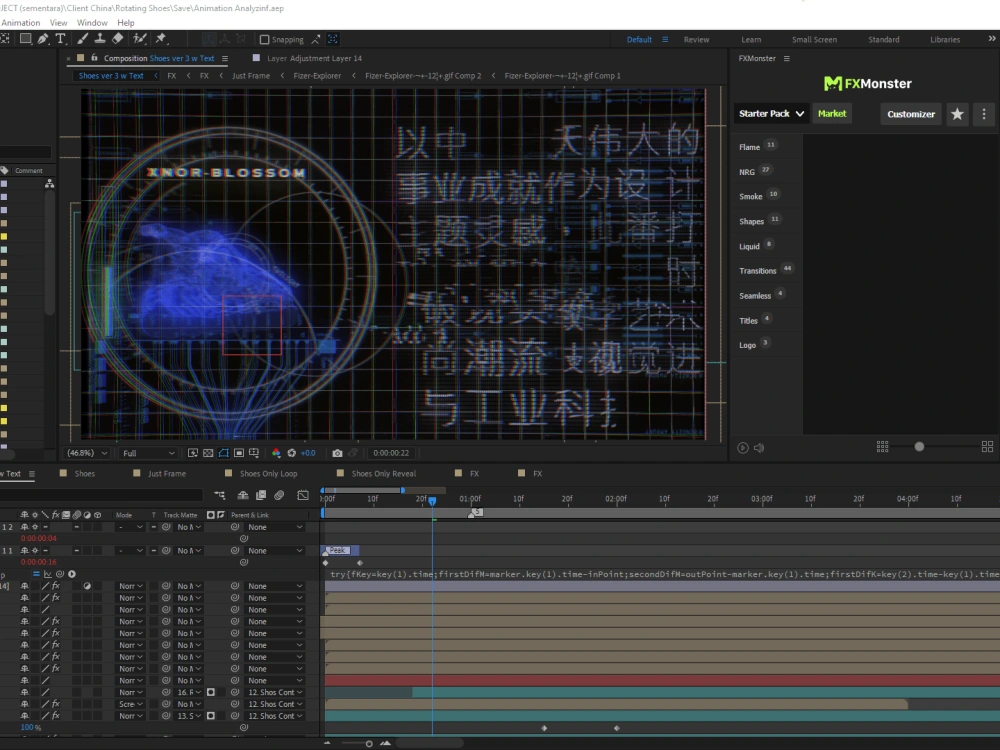Select the Pen tool
This screenshot has height=750, width=1000.
pyautogui.click(x=43, y=38)
